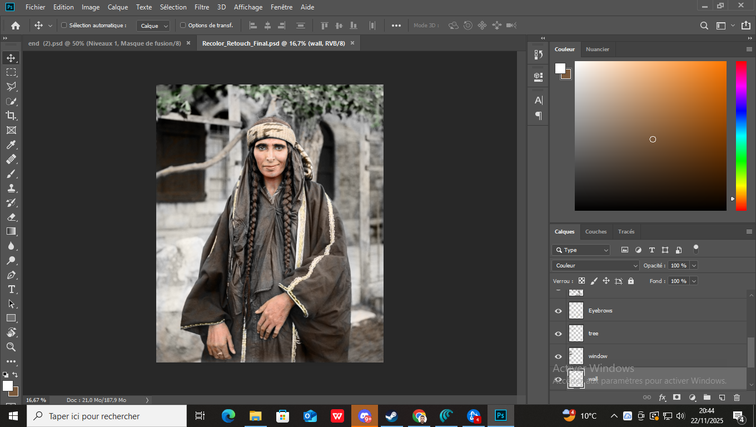Hide the Eyebrows layer
Viewport: 756px width, 427px height.
click(558, 311)
